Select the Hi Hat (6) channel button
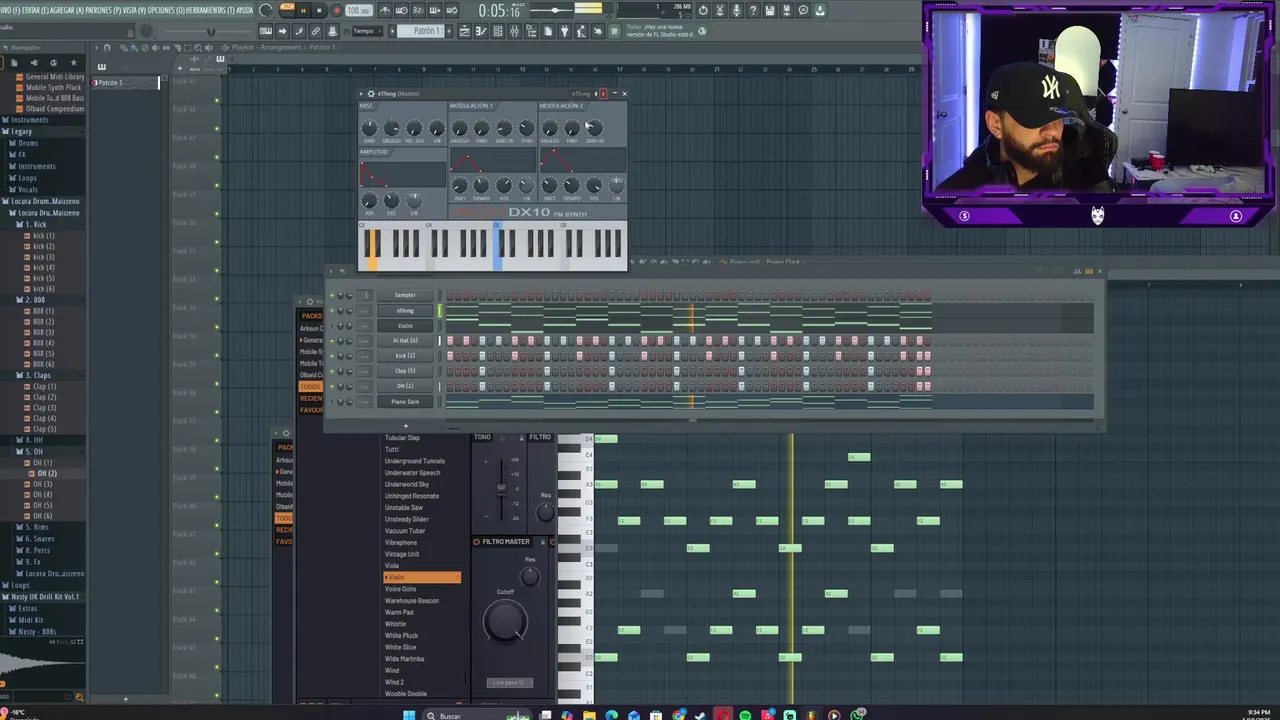Image resolution: width=1280 pixels, height=720 pixels. 405,341
